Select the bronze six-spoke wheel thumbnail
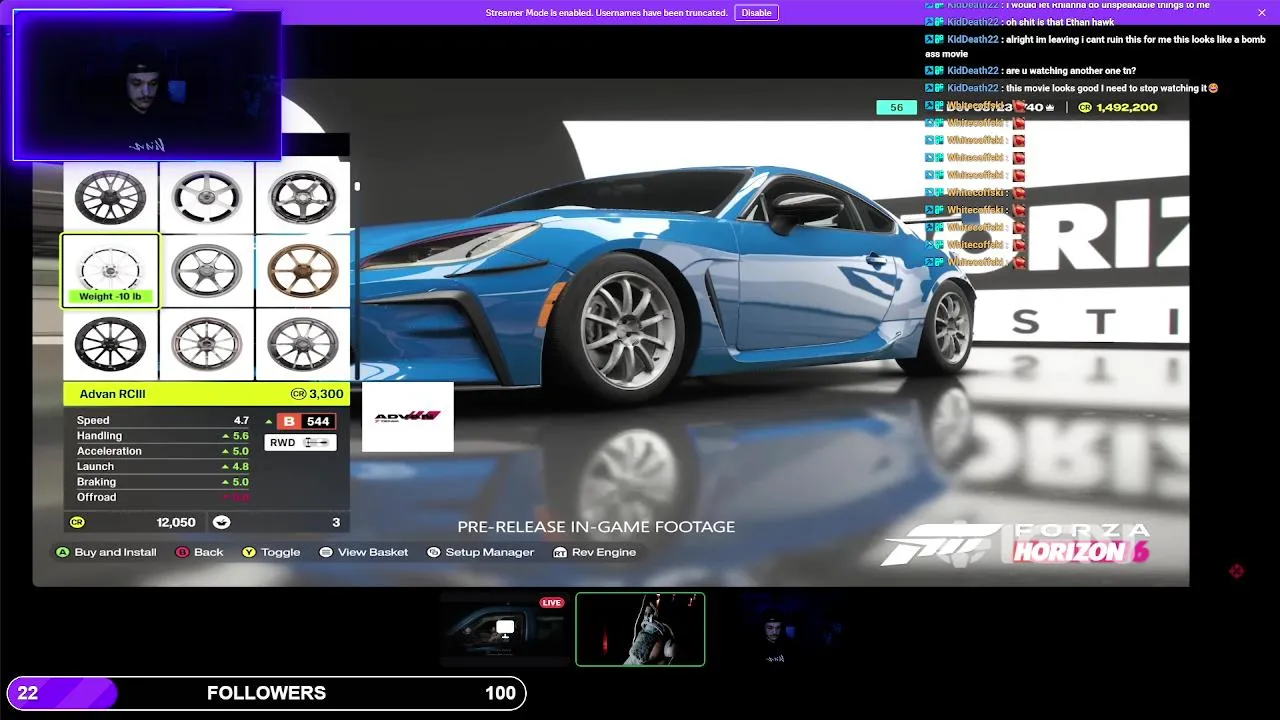This screenshot has width=1280, height=720. click(x=302, y=270)
